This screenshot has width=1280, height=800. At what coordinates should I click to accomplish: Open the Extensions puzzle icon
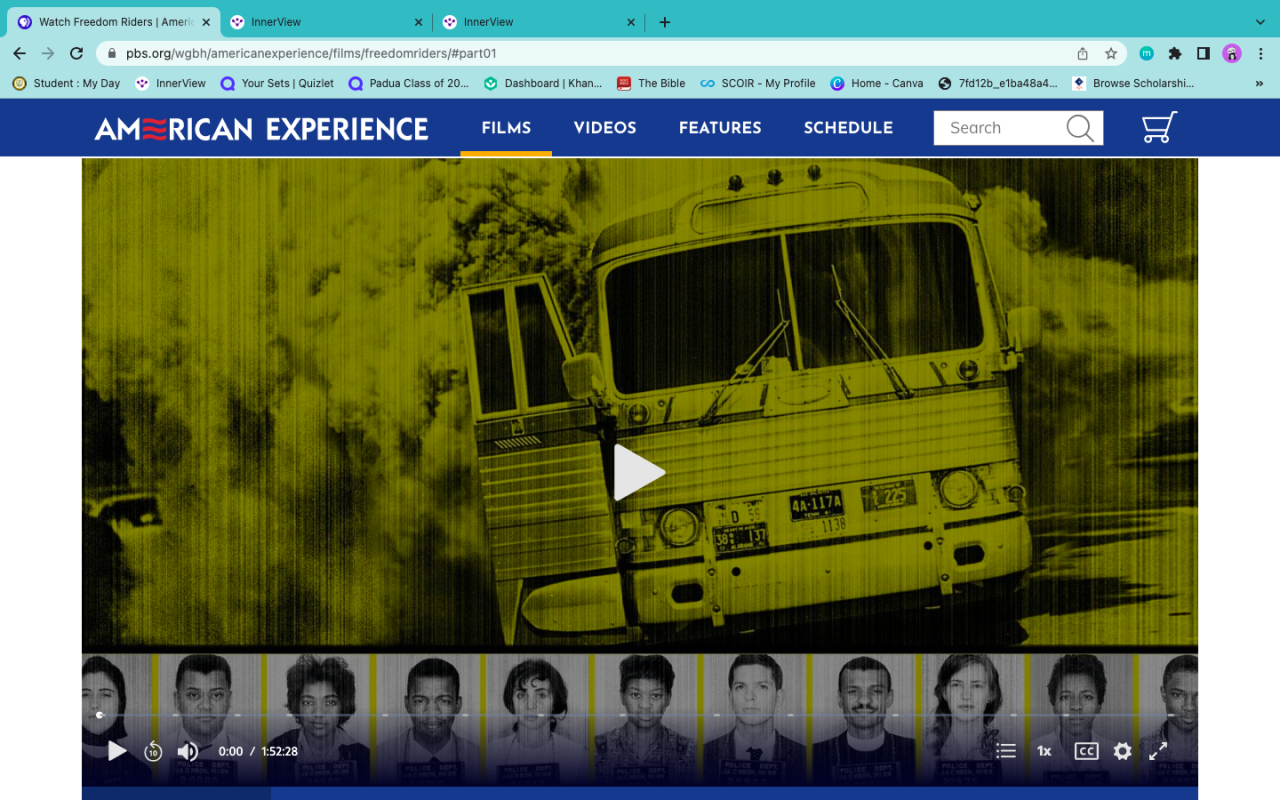[1175, 53]
